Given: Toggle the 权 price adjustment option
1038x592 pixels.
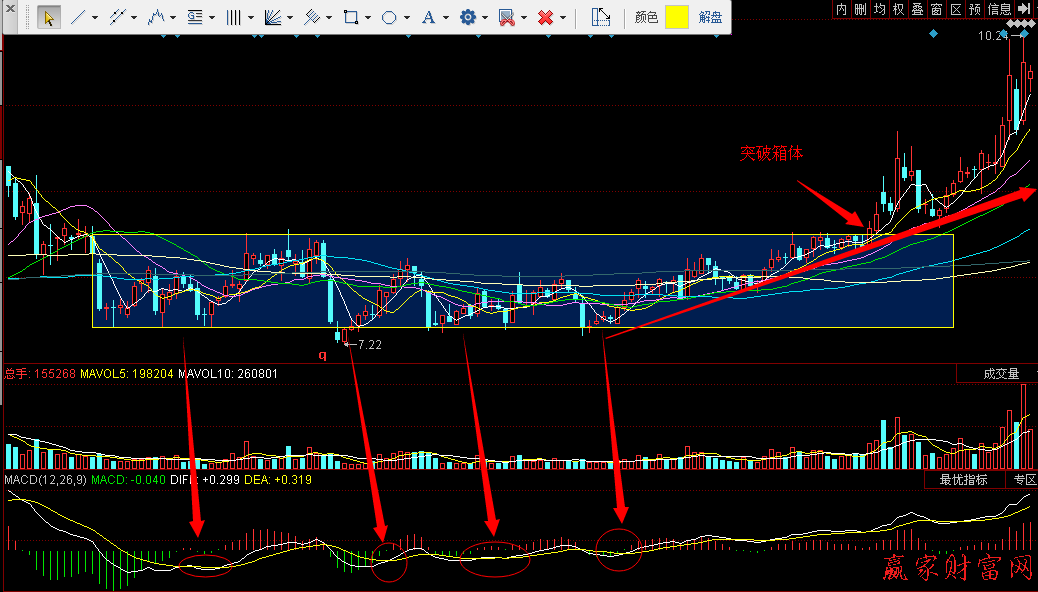Looking at the screenshot, I should pos(898,9).
